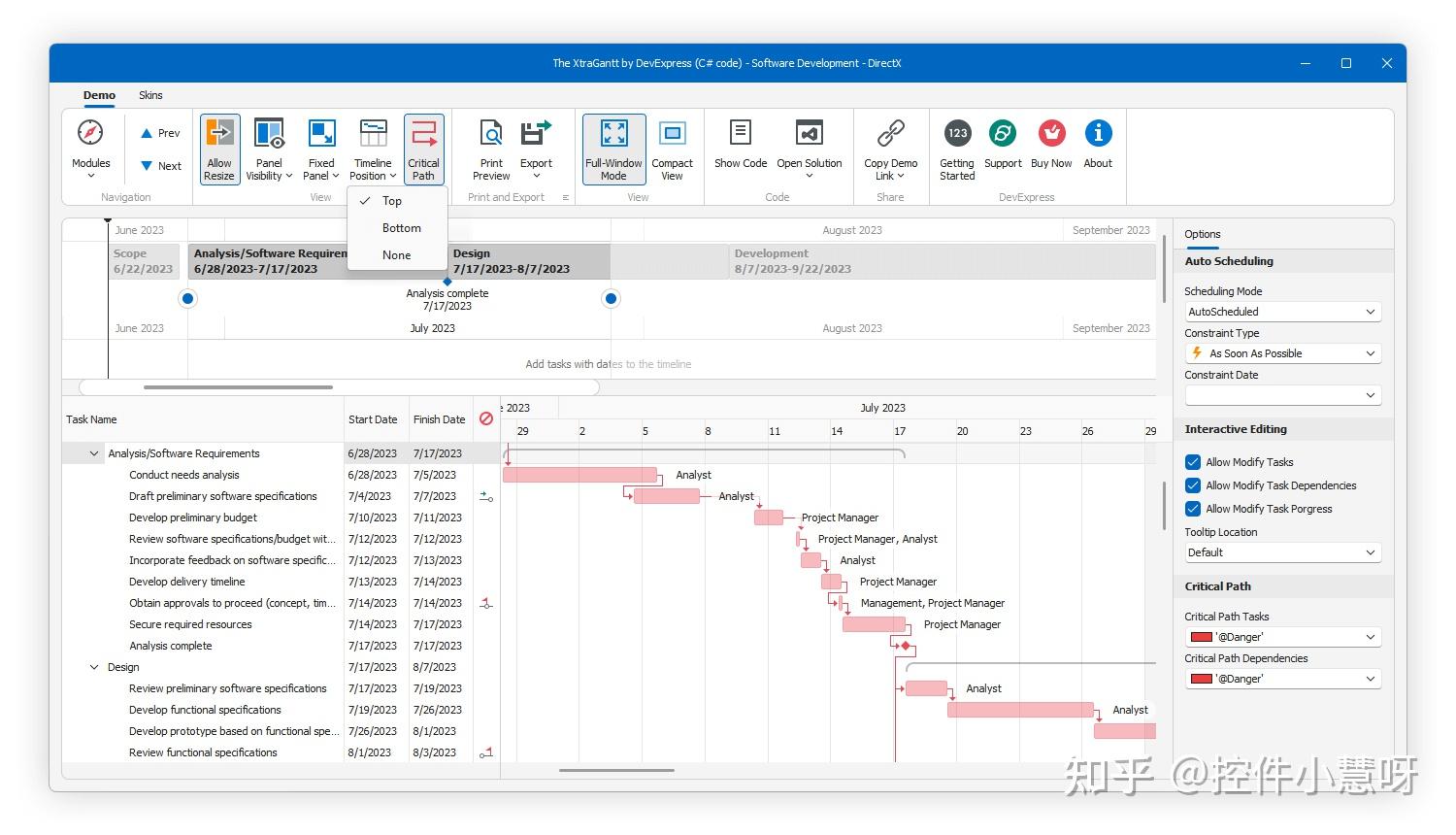The height and width of the screenshot is (835, 1456).
Task: Switch to the Skins tab
Action: 150,95
